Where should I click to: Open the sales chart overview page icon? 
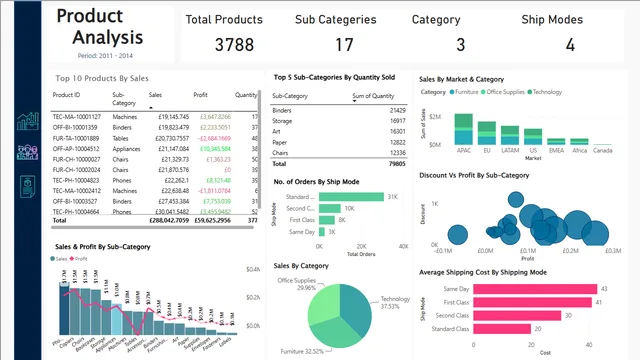[x=28, y=121]
